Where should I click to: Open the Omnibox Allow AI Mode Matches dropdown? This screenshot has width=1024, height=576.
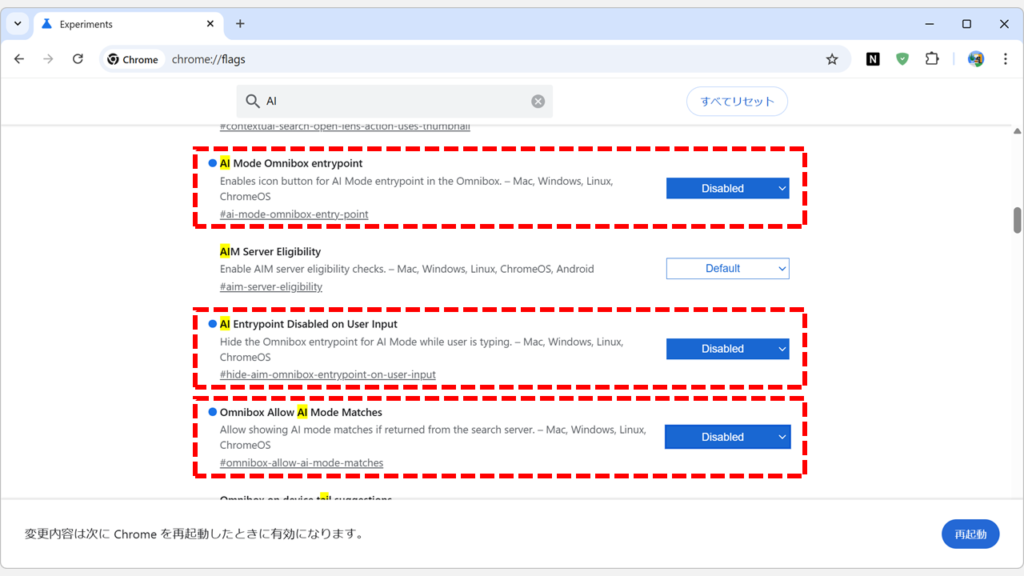coord(727,436)
